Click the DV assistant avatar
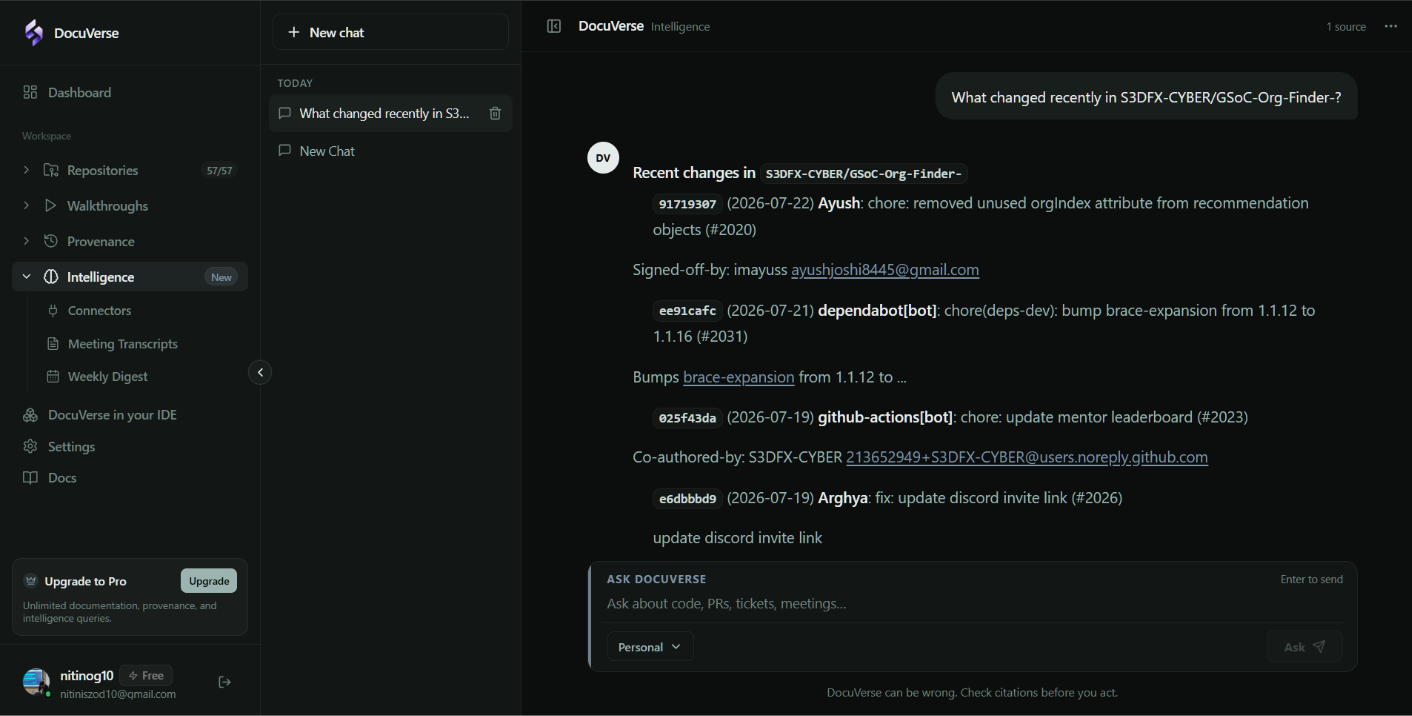The height and width of the screenshot is (716, 1412). (603, 158)
